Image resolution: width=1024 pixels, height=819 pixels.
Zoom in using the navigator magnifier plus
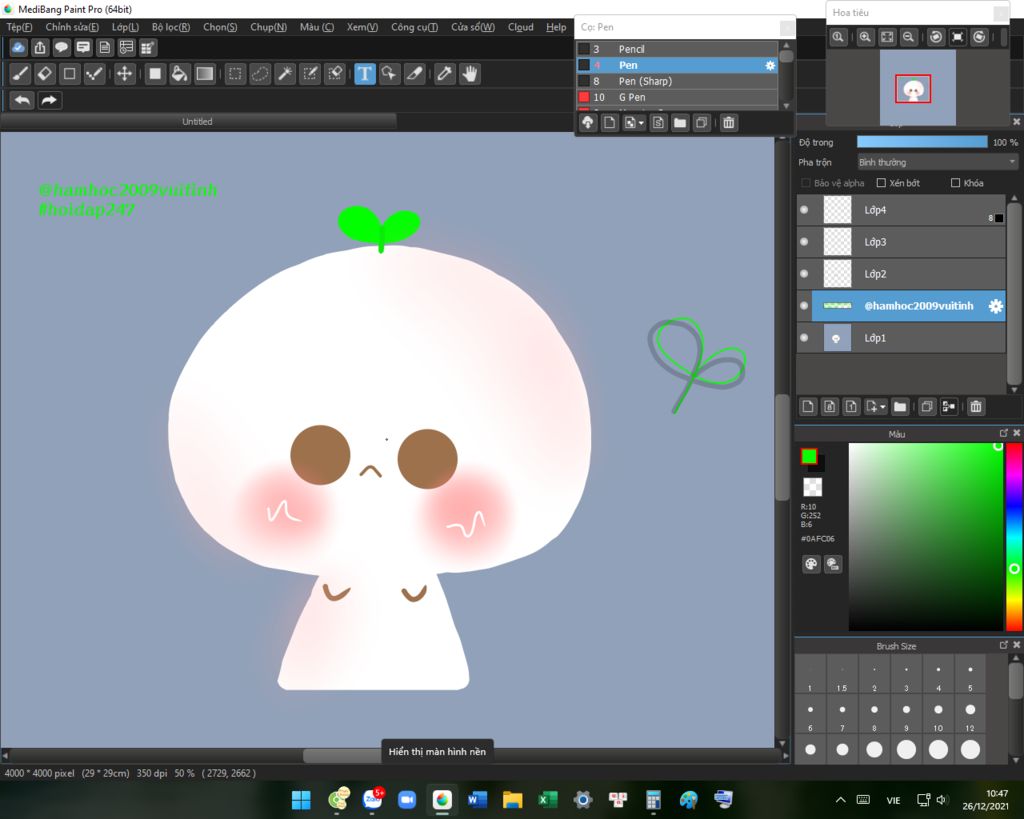(x=865, y=37)
